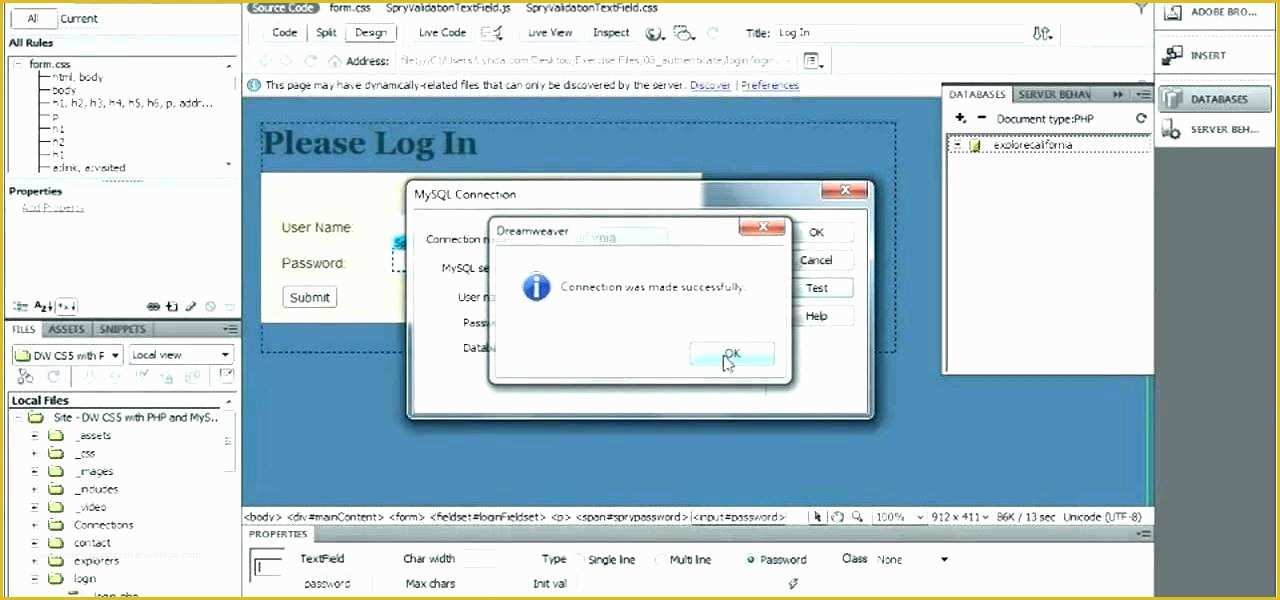This screenshot has height=600, width=1280.
Task: Select the Source Code tab
Action: pyautogui.click(x=283, y=7)
